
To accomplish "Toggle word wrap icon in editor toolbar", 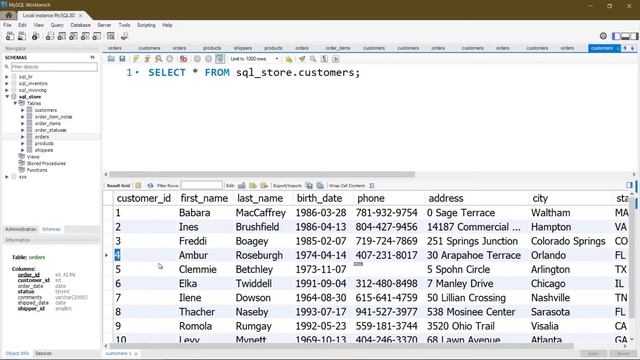I will pos(336,59).
